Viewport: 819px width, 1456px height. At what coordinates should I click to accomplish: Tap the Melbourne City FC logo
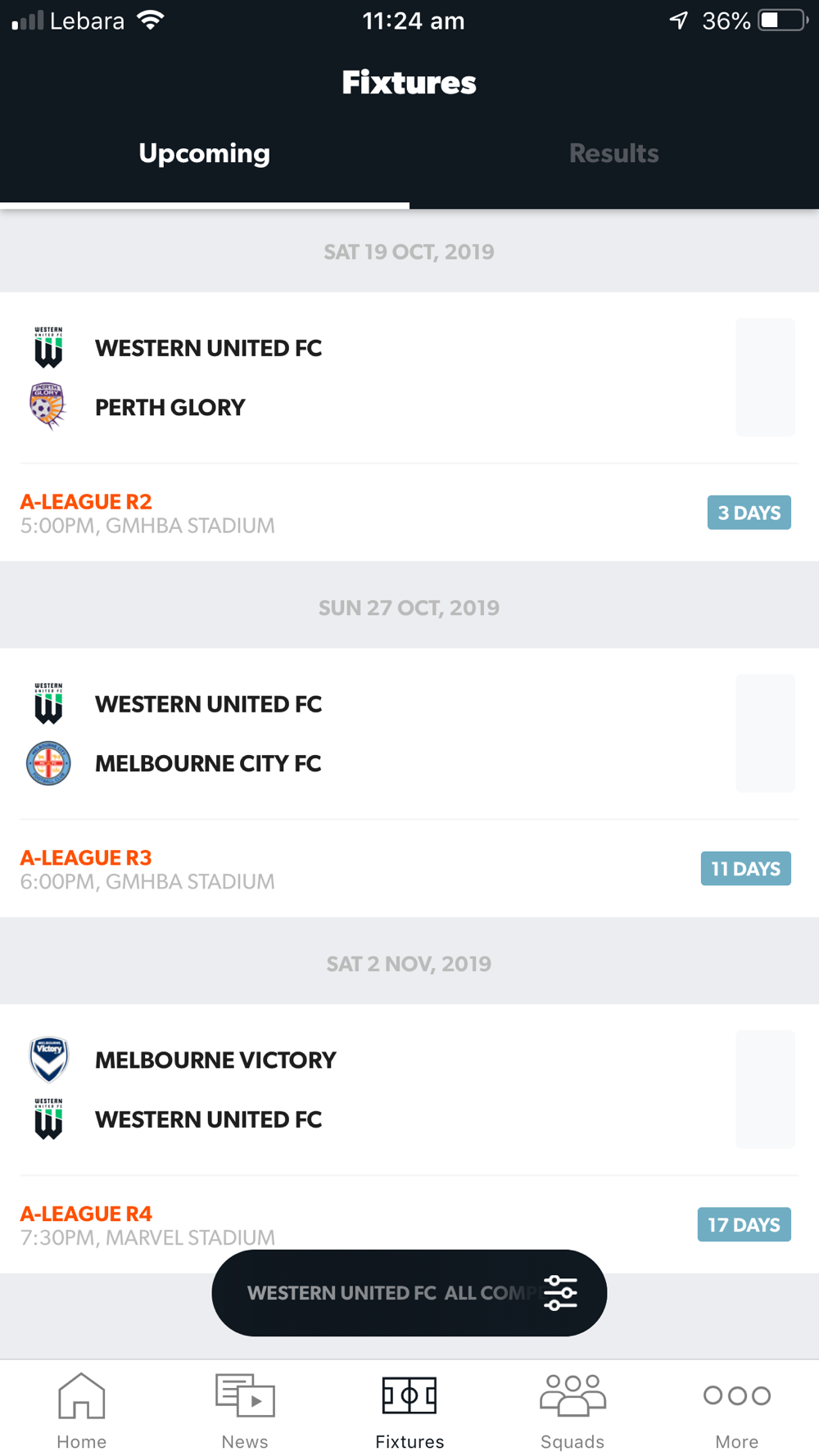tap(48, 763)
